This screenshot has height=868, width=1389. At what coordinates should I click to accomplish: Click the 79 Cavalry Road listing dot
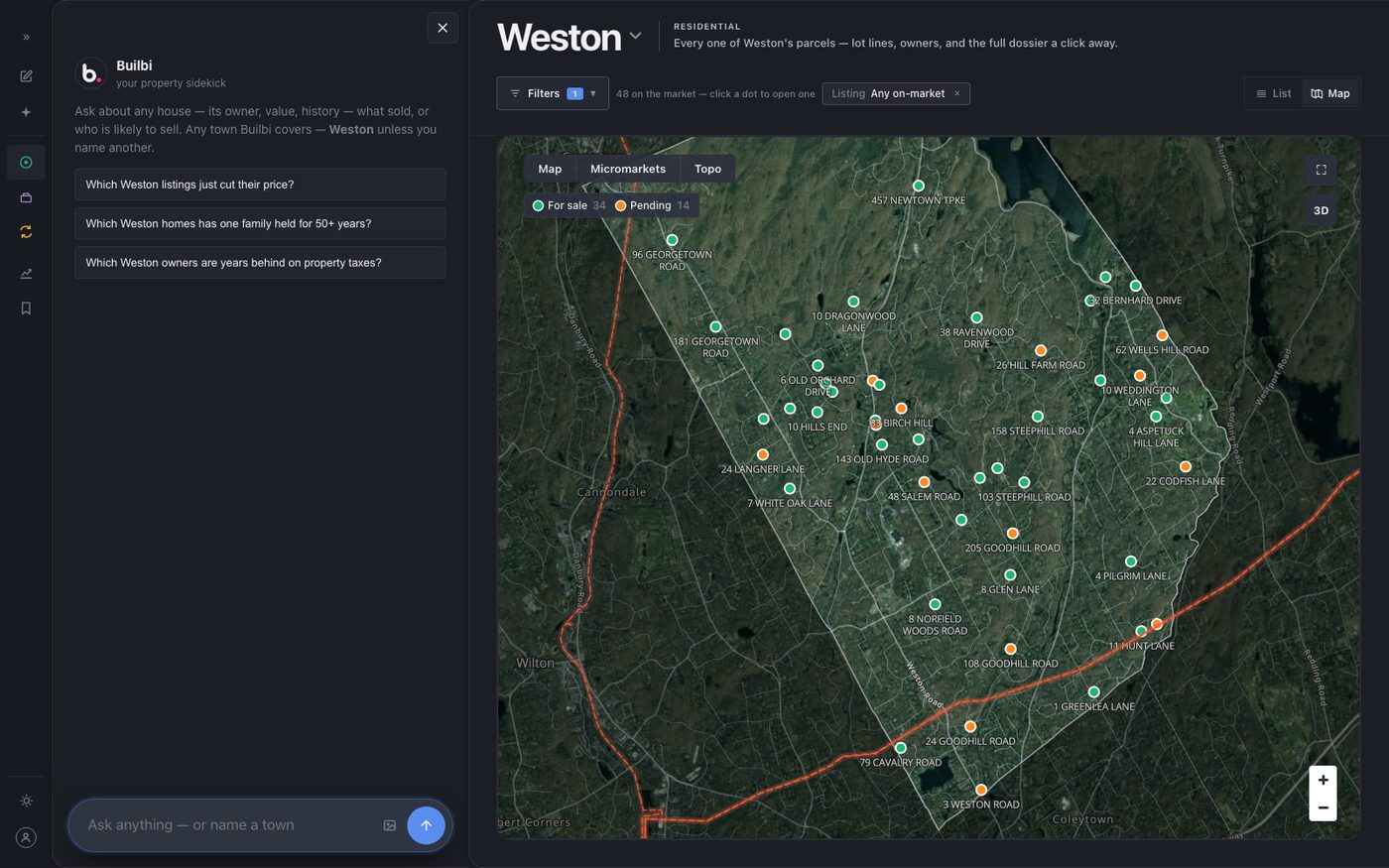[901, 748]
